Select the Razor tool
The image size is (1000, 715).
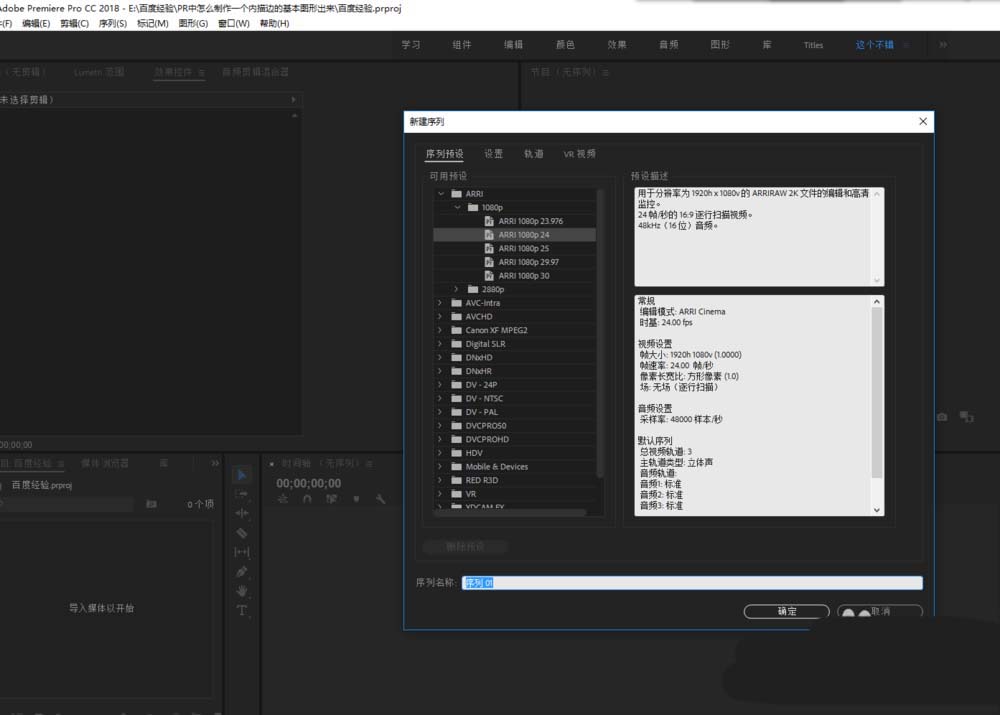[242, 533]
